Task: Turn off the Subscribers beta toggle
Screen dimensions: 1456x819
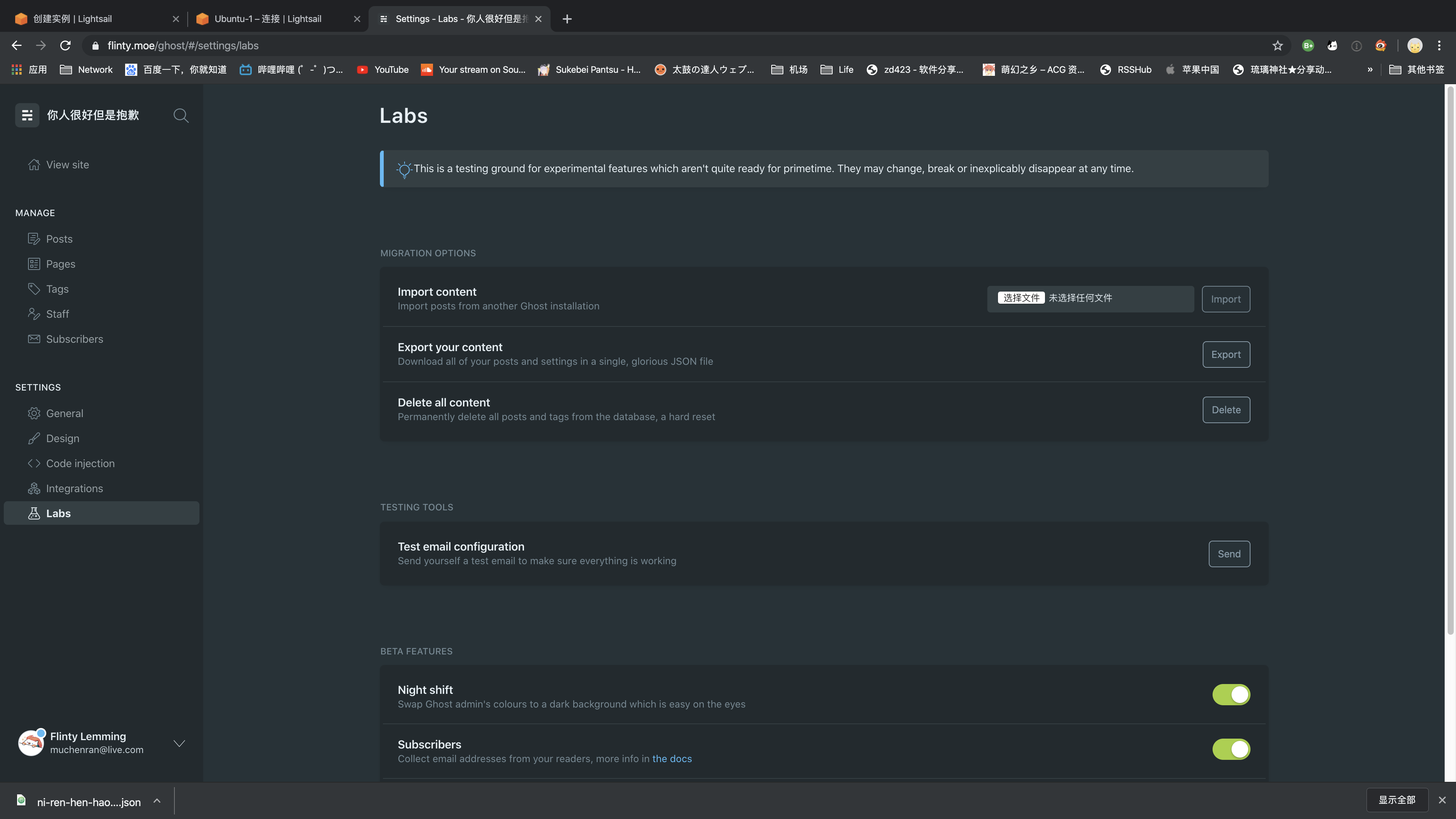Action: 1231,750
